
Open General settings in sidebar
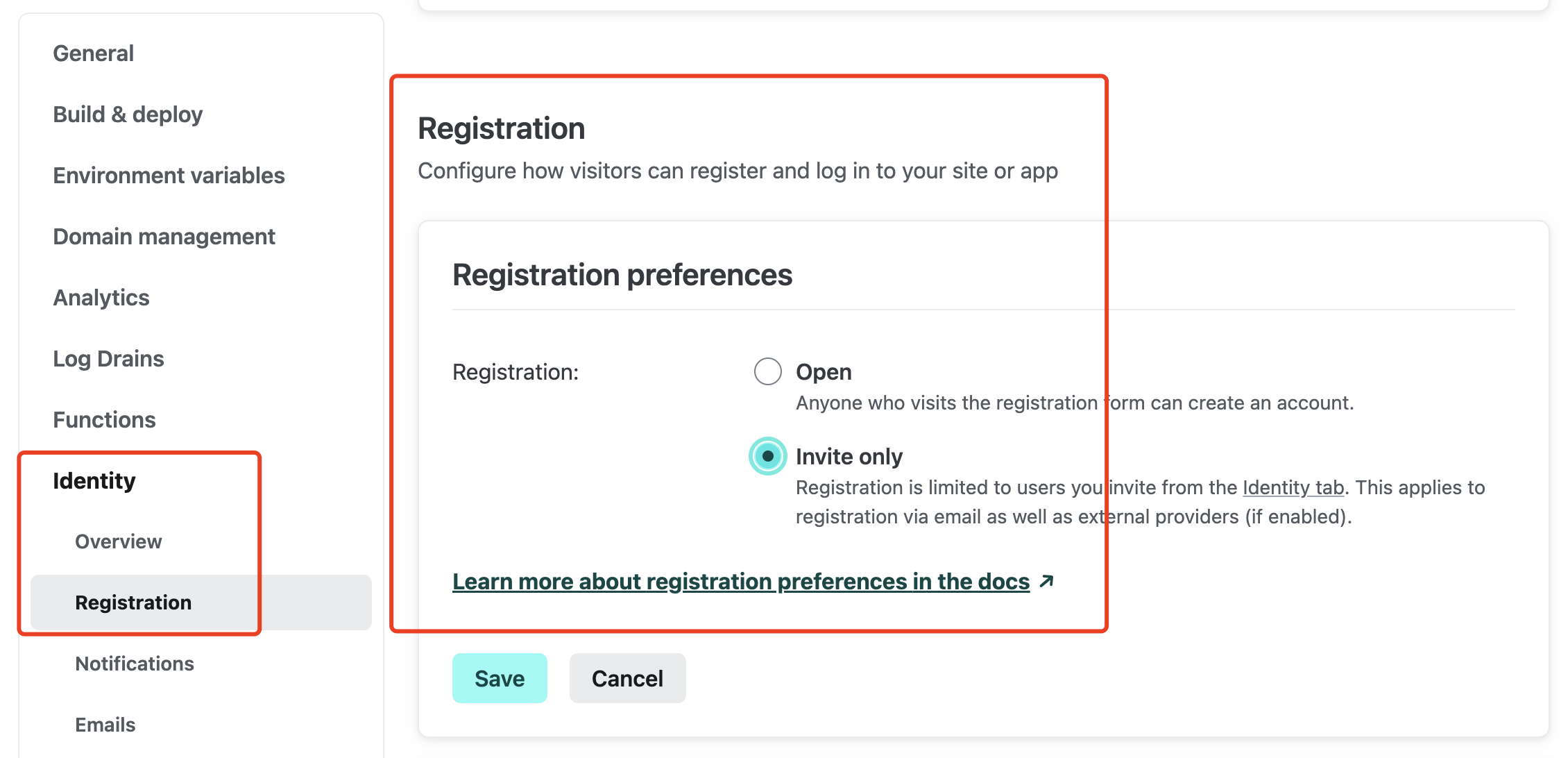(x=94, y=53)
